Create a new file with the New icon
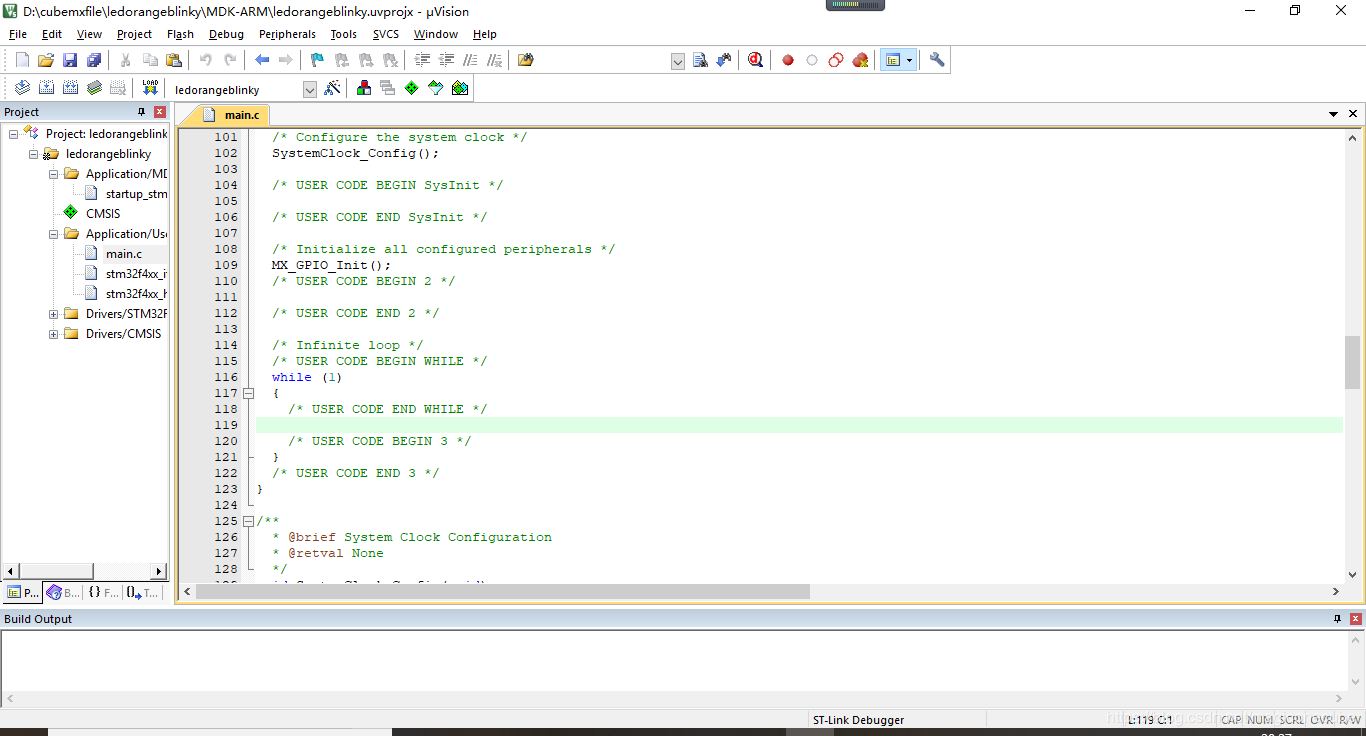 [22, 60]
